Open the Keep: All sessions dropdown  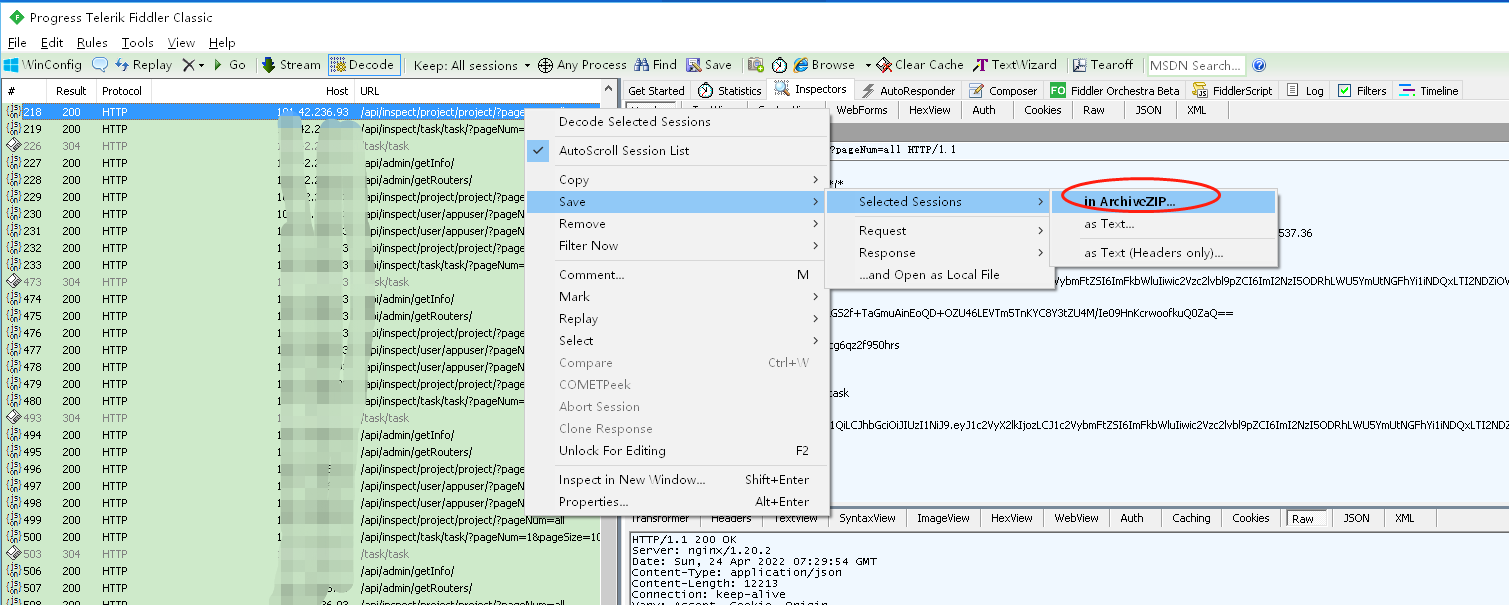click(x=472, y=65)
